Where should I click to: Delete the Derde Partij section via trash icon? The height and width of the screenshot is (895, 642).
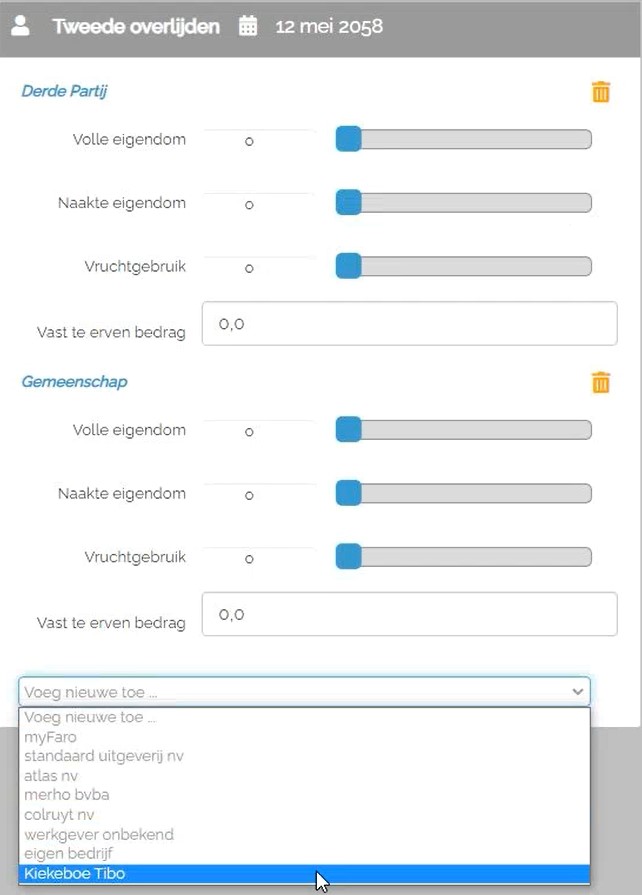click(601, 92)
